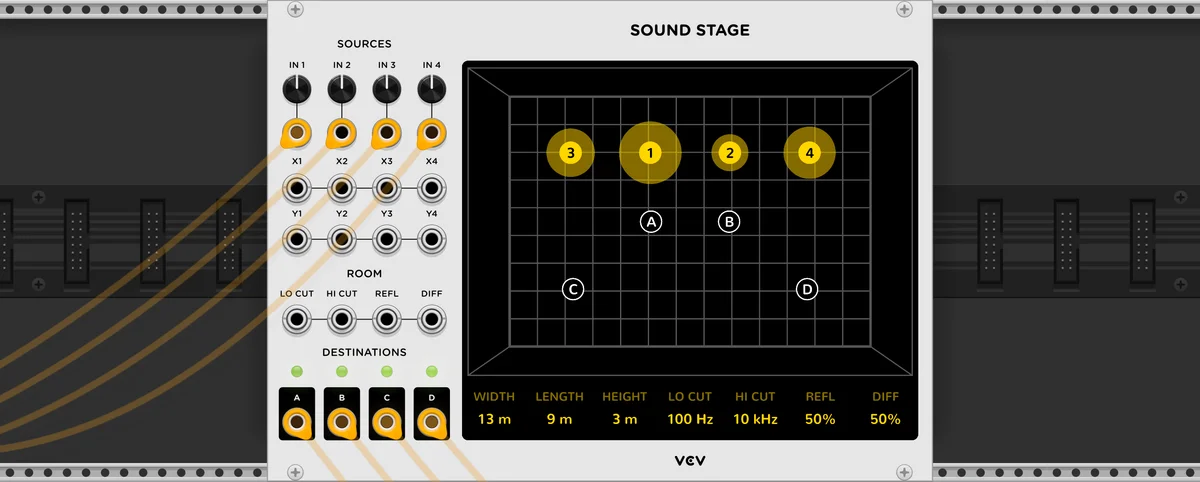Click the IN 3 level knob
The width and height of the screenshot is (1200, 482).
(x=387, y=90)
